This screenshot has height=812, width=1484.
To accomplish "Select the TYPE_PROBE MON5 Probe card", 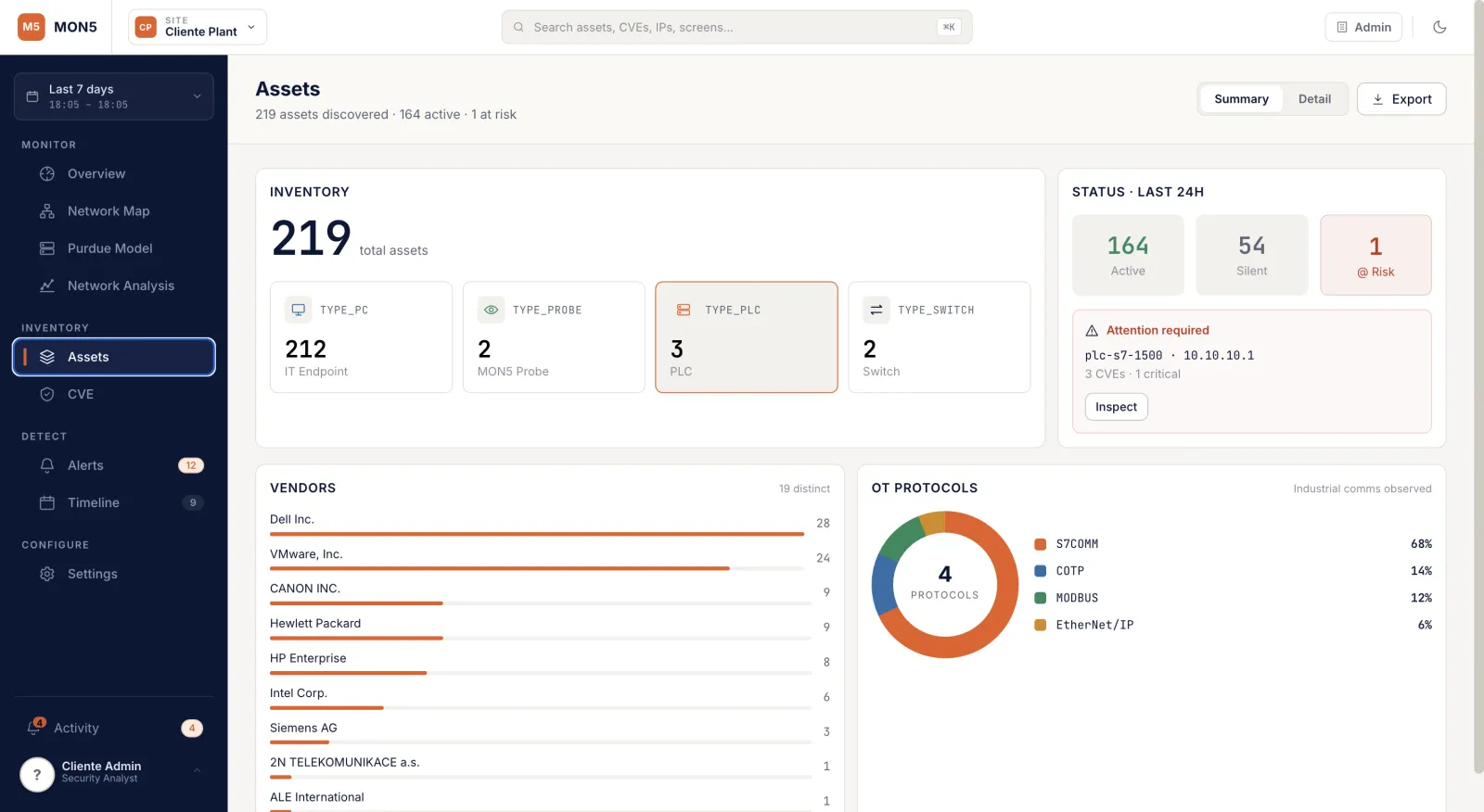I will pyautogui.click(x=554, y=337).
